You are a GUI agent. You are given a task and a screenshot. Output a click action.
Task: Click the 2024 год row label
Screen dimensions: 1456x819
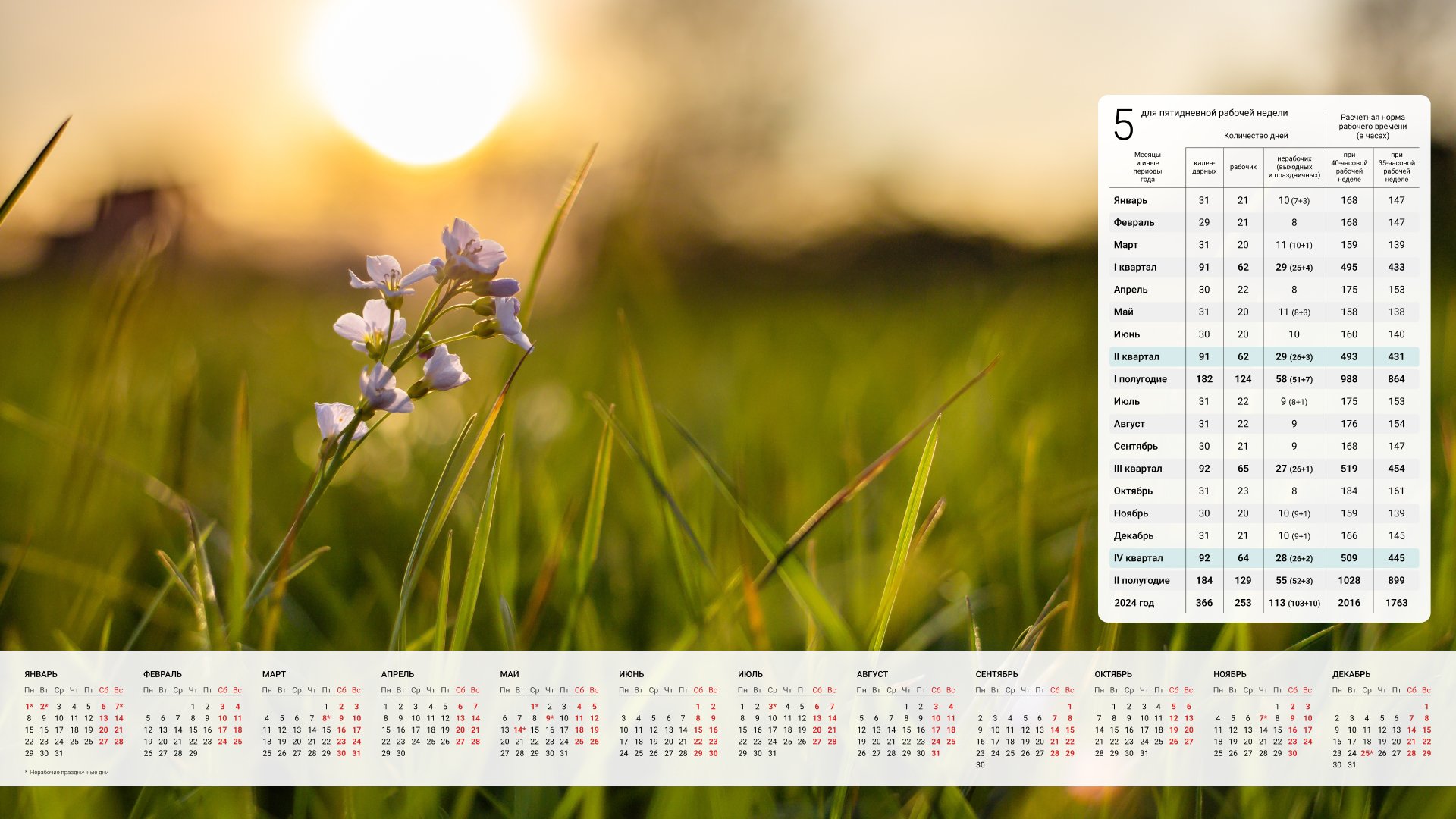[1134, 603]
